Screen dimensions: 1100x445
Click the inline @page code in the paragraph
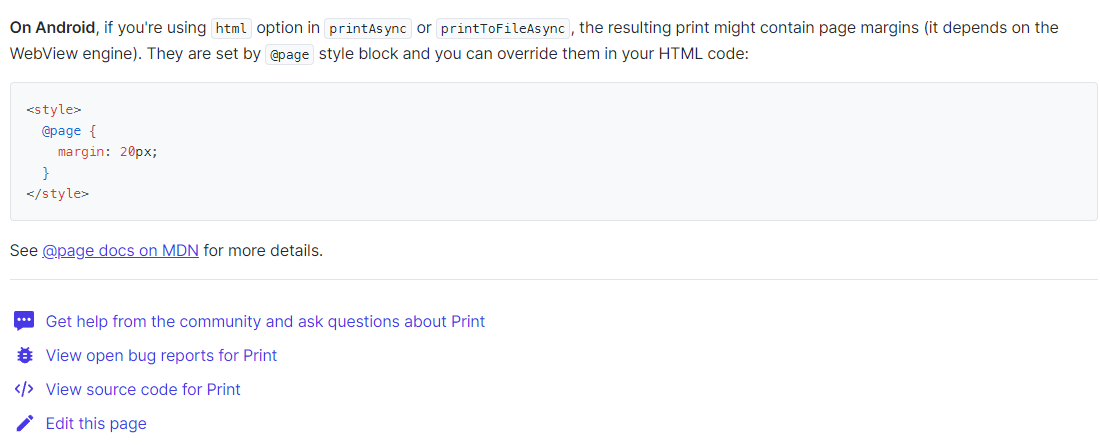click(289, 55)
